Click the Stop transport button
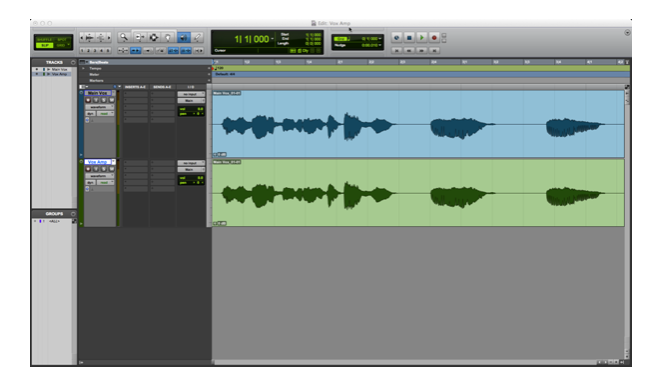 (409, 37)
